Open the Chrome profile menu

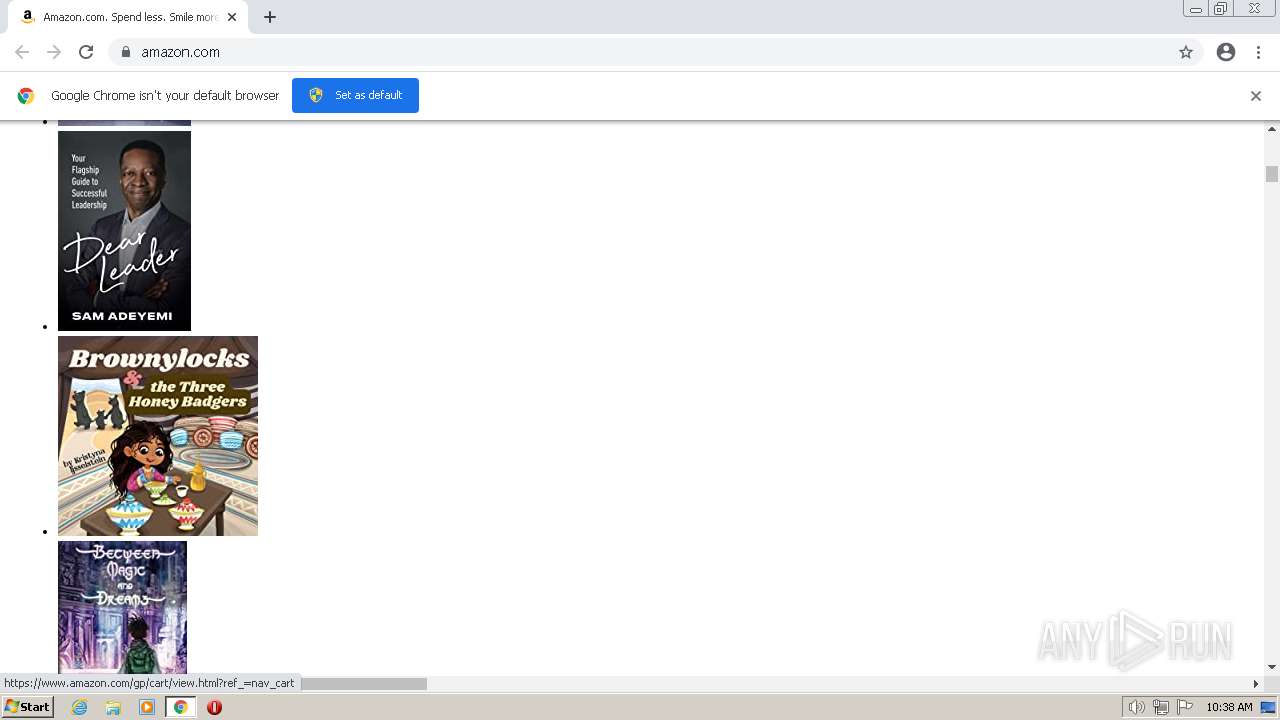[x=1226, y=52]
